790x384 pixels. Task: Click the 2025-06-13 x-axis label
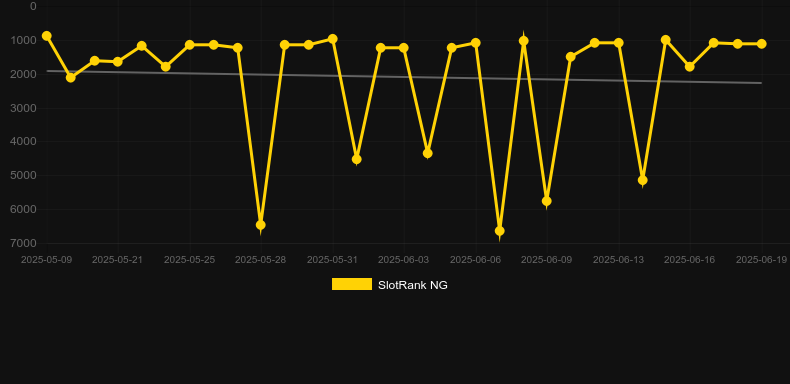618,260
